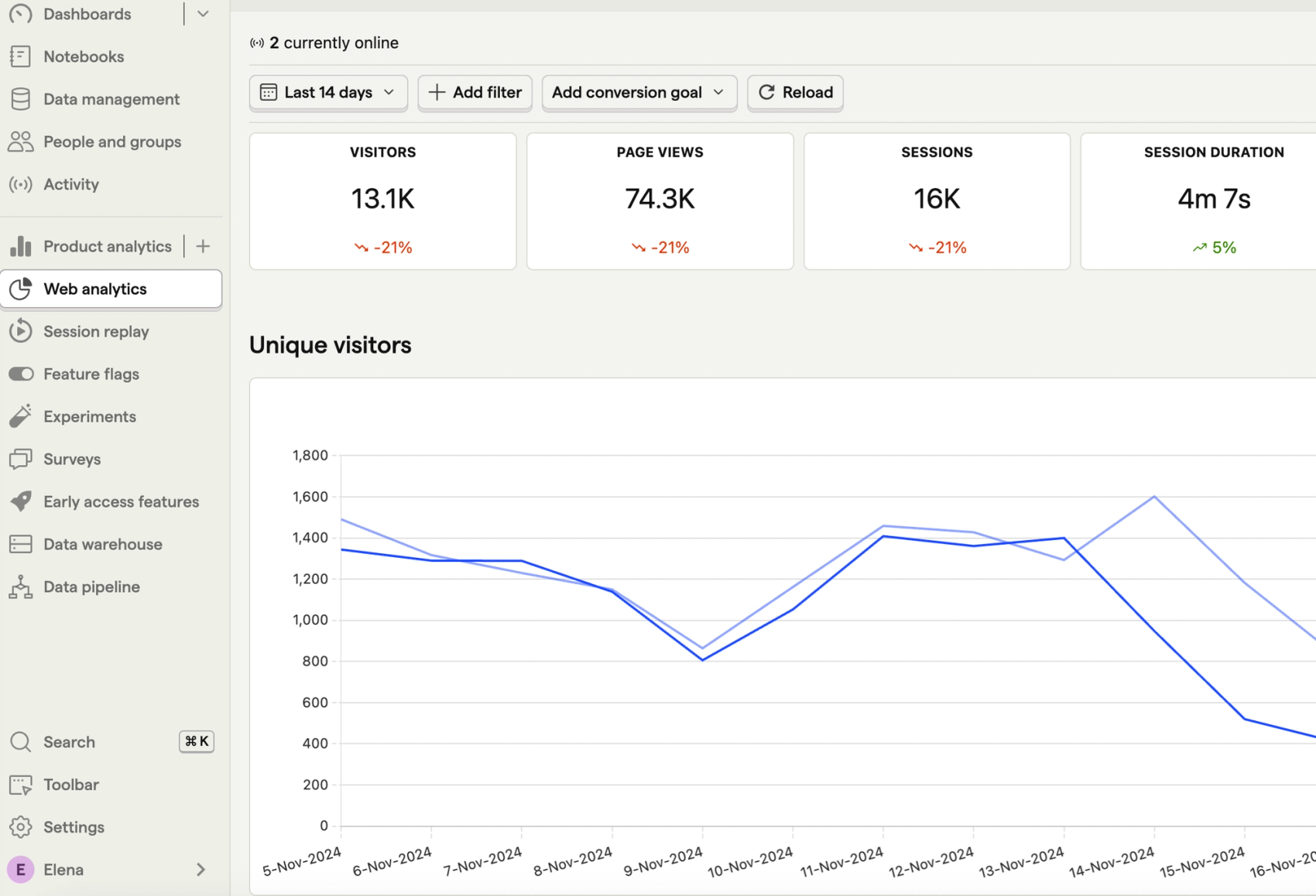
Task: Click the Product analytics bar chart icon
Action: point(21,246)
